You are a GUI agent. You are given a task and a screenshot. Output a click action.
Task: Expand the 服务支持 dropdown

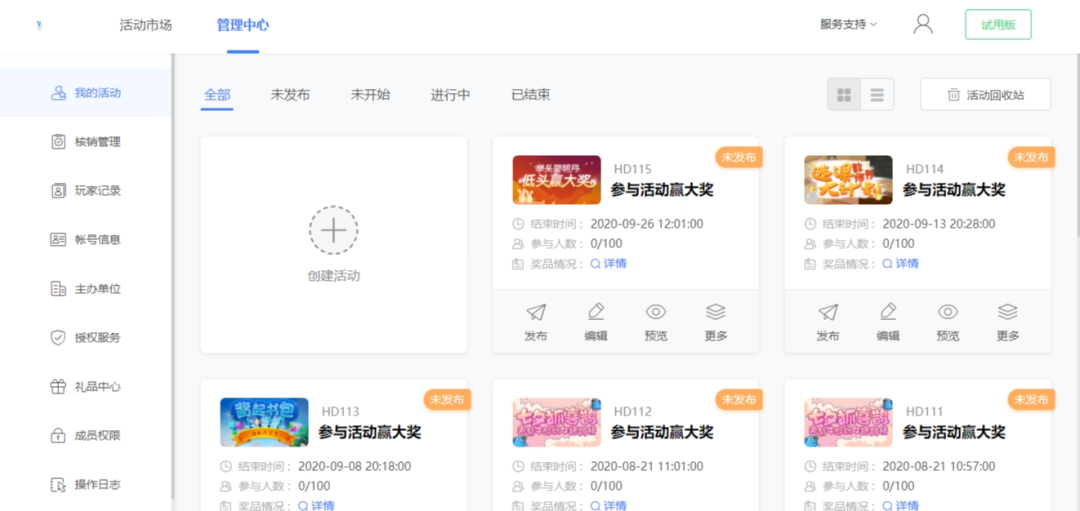848,25
